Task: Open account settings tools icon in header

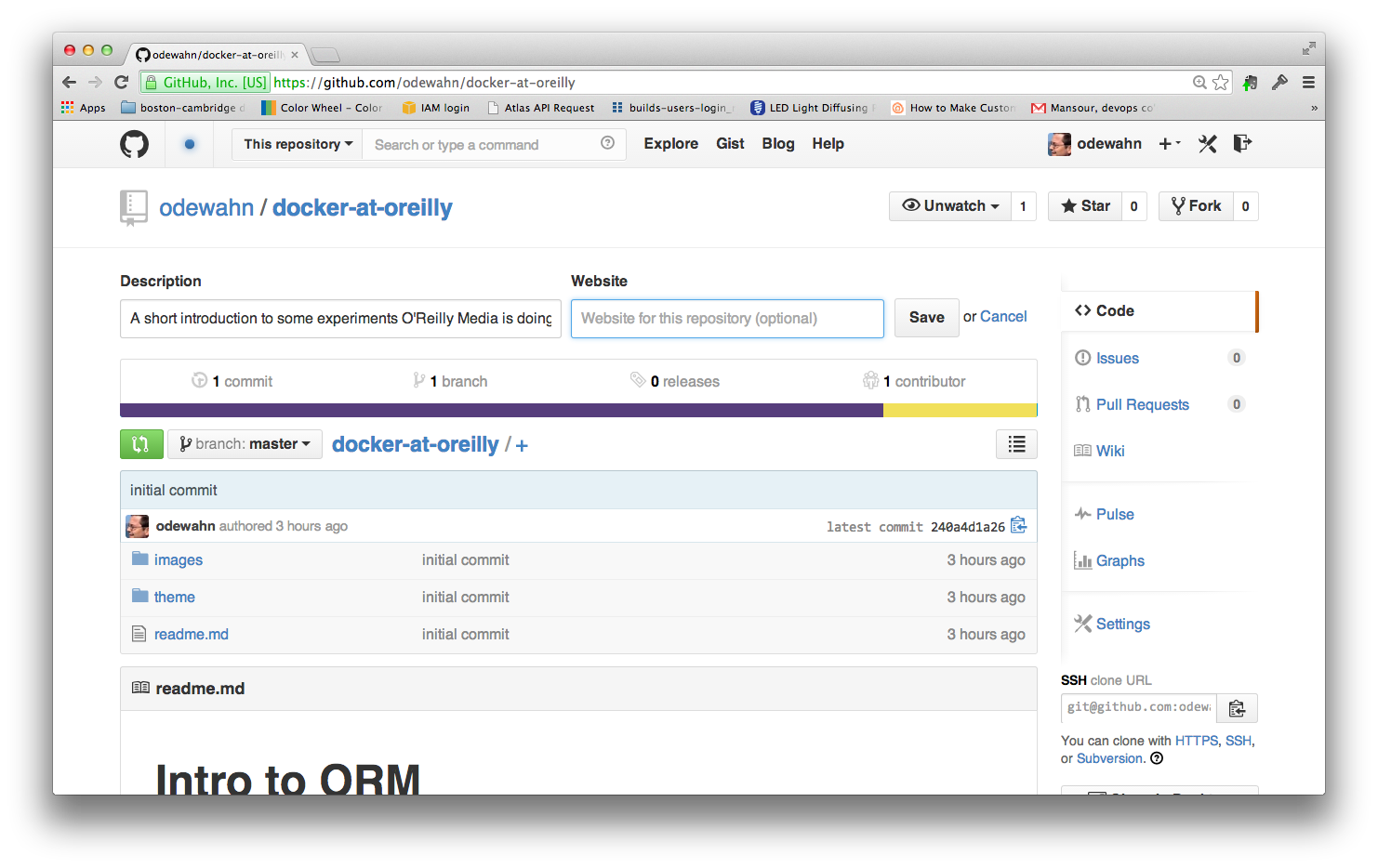Action: click(1207, 144)
